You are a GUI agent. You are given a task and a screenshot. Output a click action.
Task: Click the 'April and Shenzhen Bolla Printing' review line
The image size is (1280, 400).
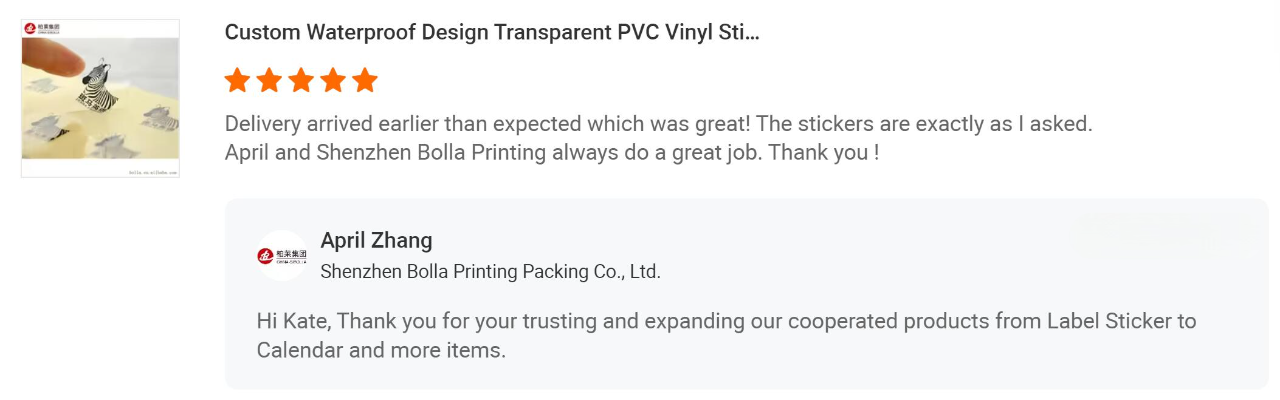click(552, 154)
